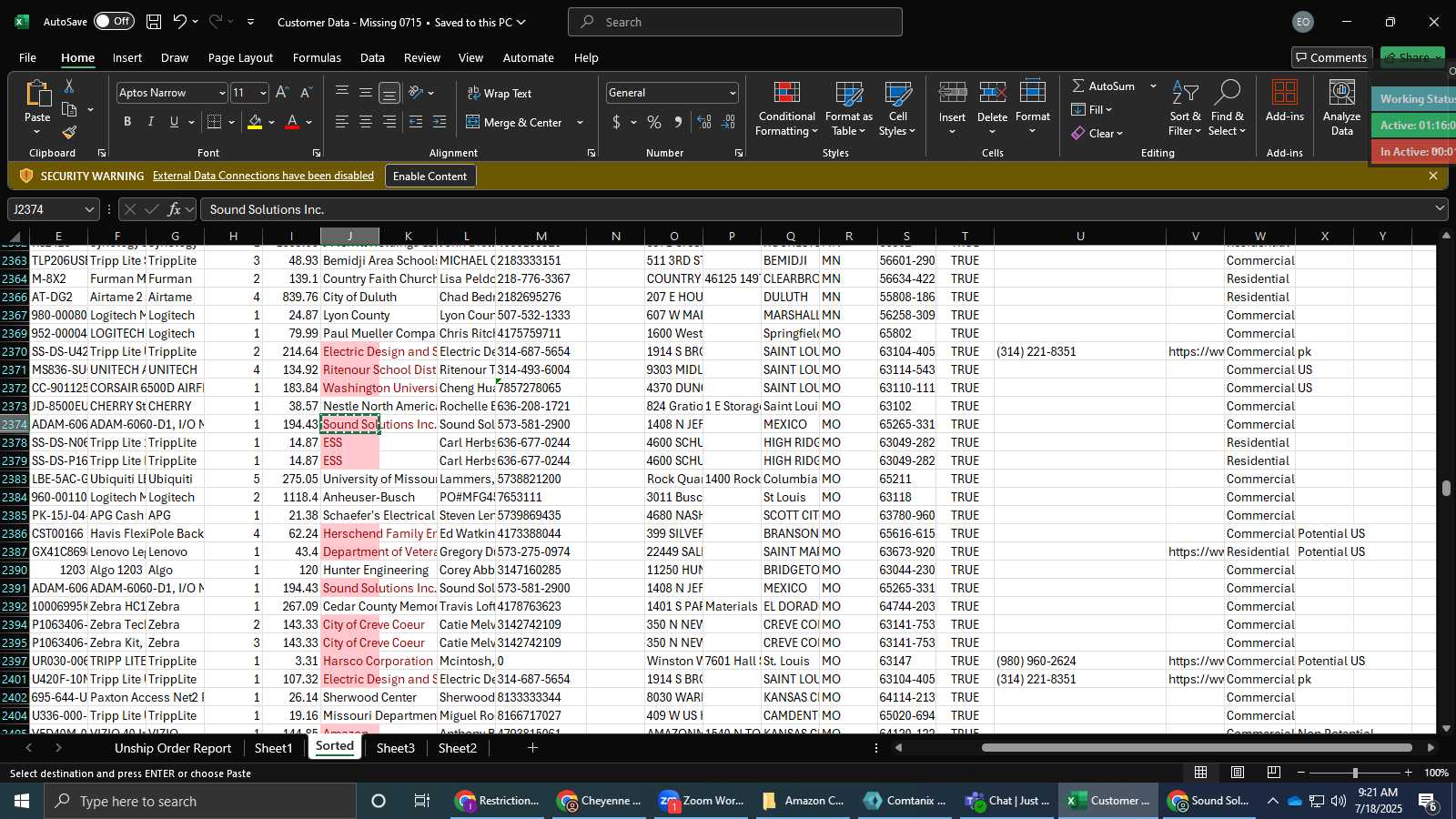The height and width of the screenshot is (819, 1456).
Task: Click the Search box in title bar
Action: [x=735, y=22]
